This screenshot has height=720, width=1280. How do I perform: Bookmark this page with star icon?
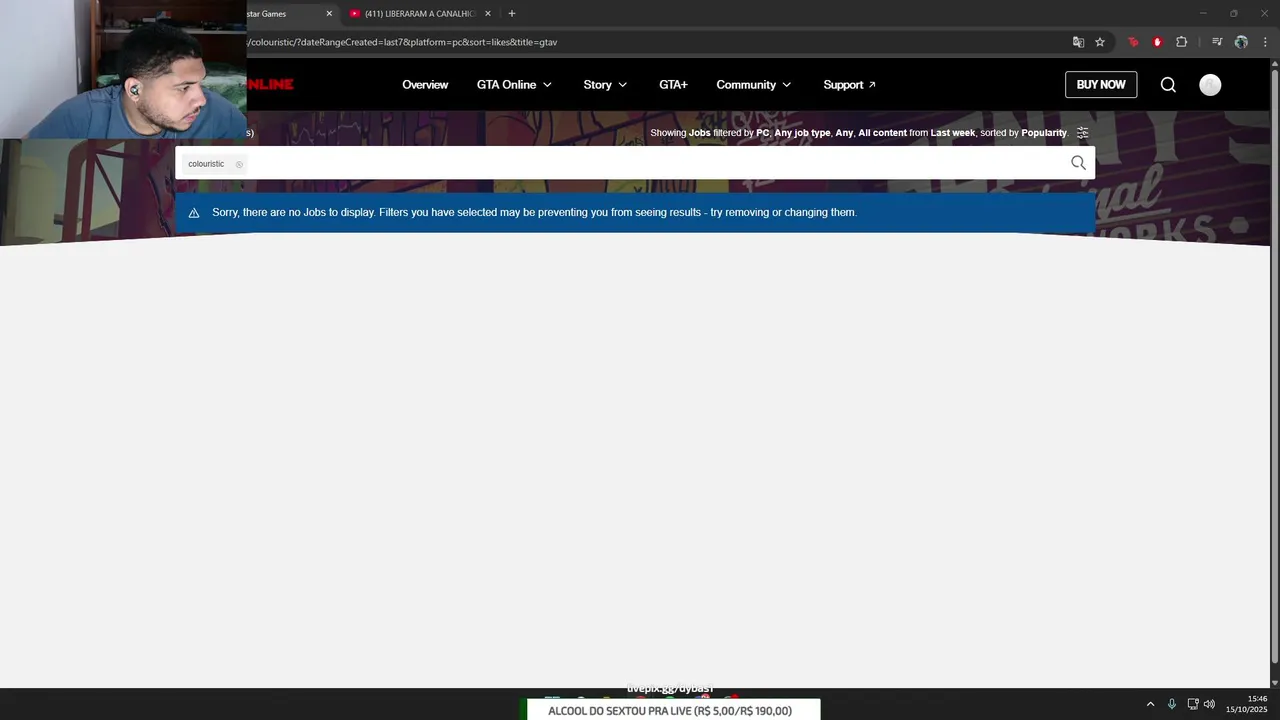coord(1100,42)
